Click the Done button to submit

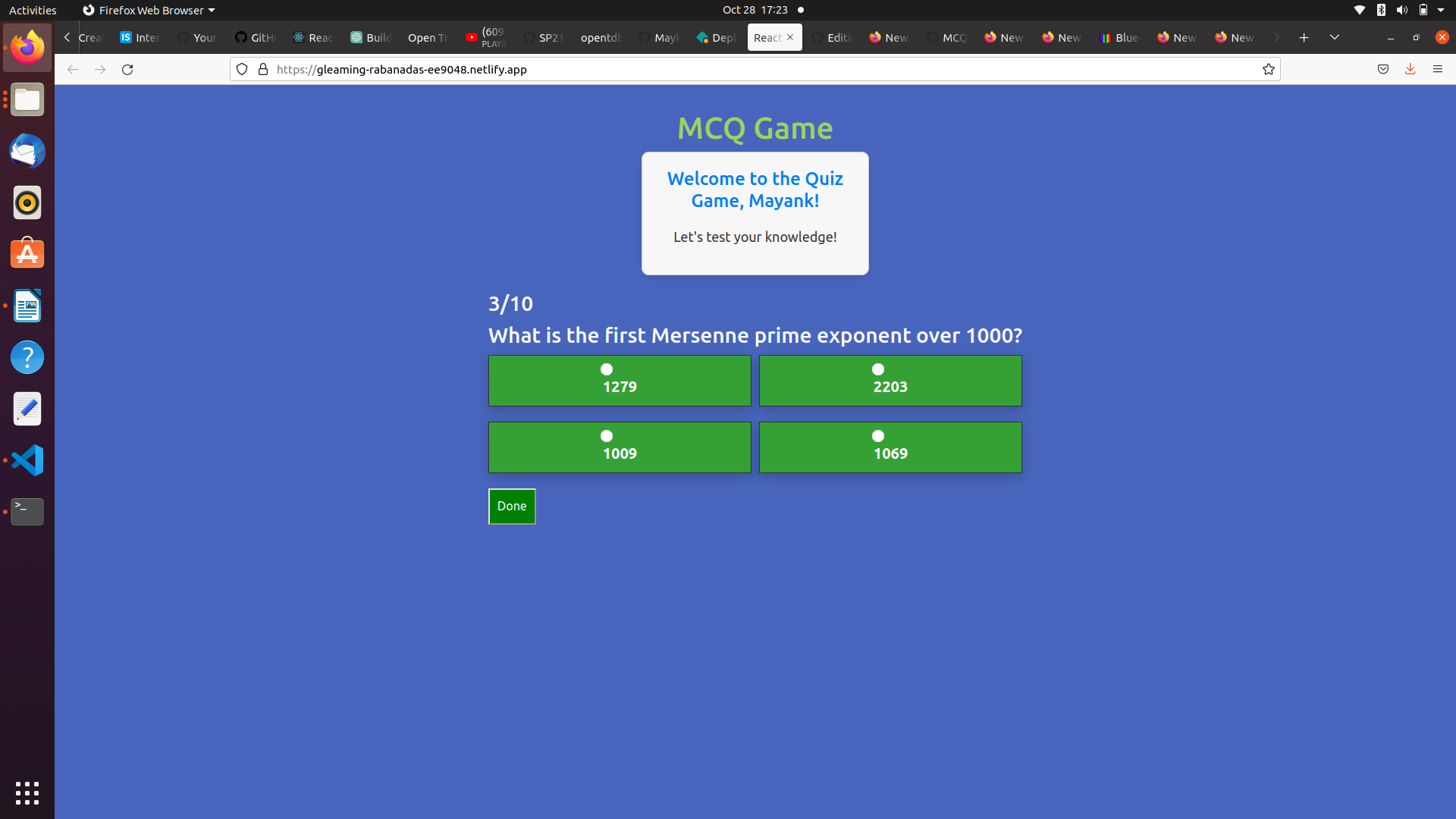512,505
